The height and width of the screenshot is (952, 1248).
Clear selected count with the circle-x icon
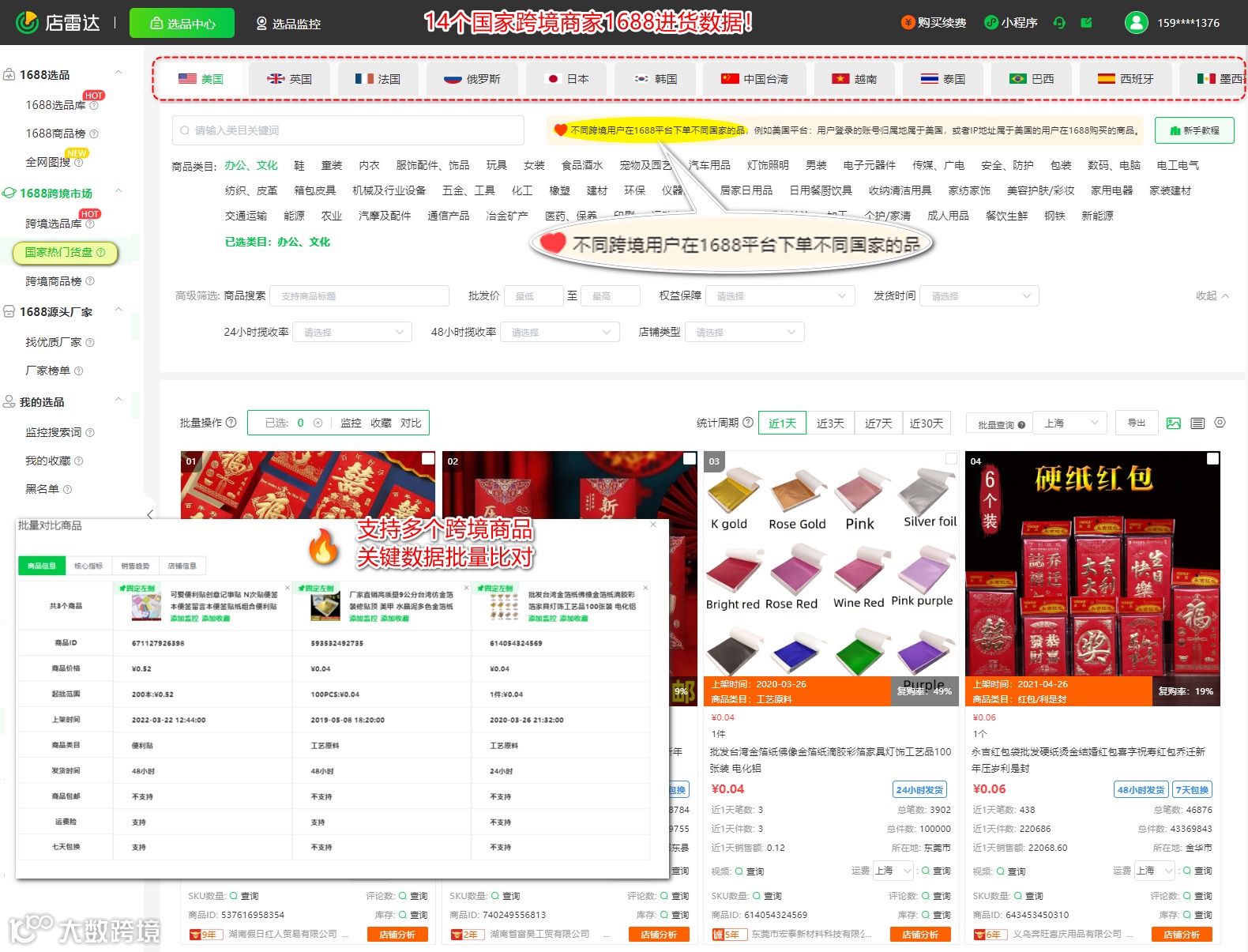tap(318, 423)
